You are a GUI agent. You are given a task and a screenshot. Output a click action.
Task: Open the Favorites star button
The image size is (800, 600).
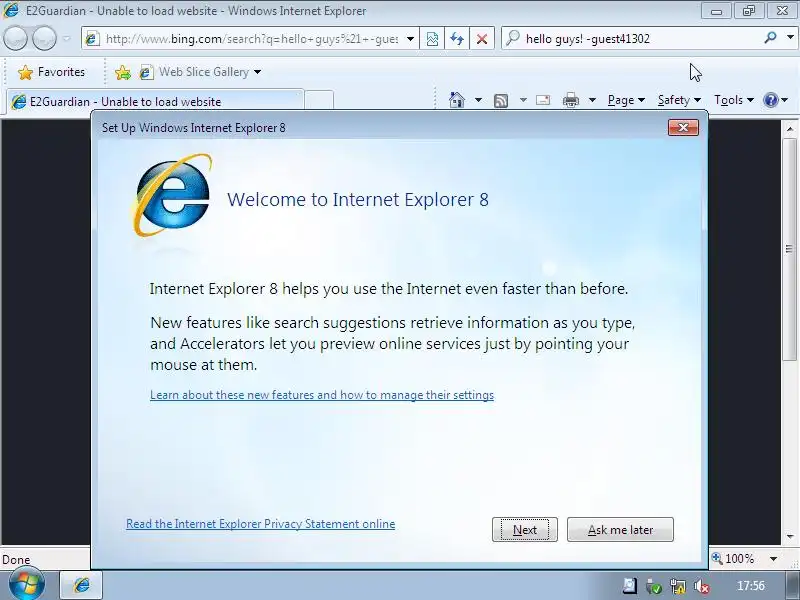pyautogui.click(x=51, y=72)
